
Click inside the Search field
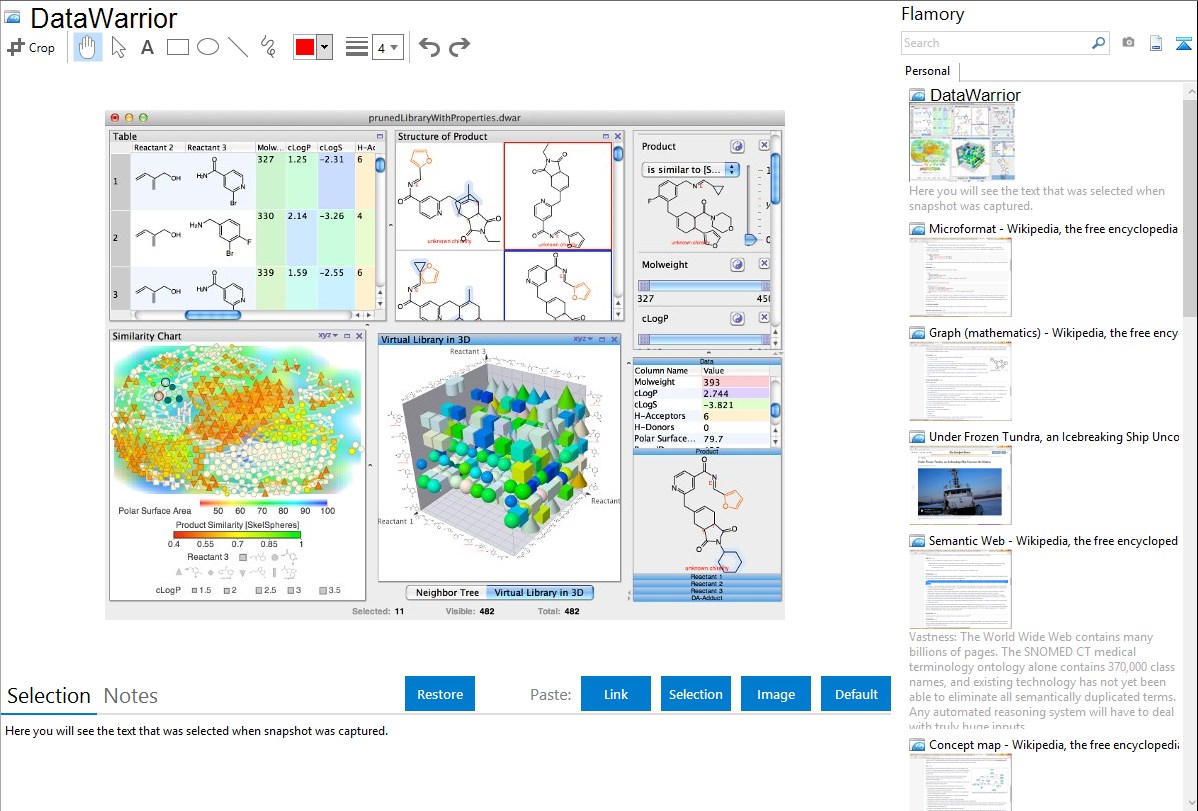pos(996,43)
